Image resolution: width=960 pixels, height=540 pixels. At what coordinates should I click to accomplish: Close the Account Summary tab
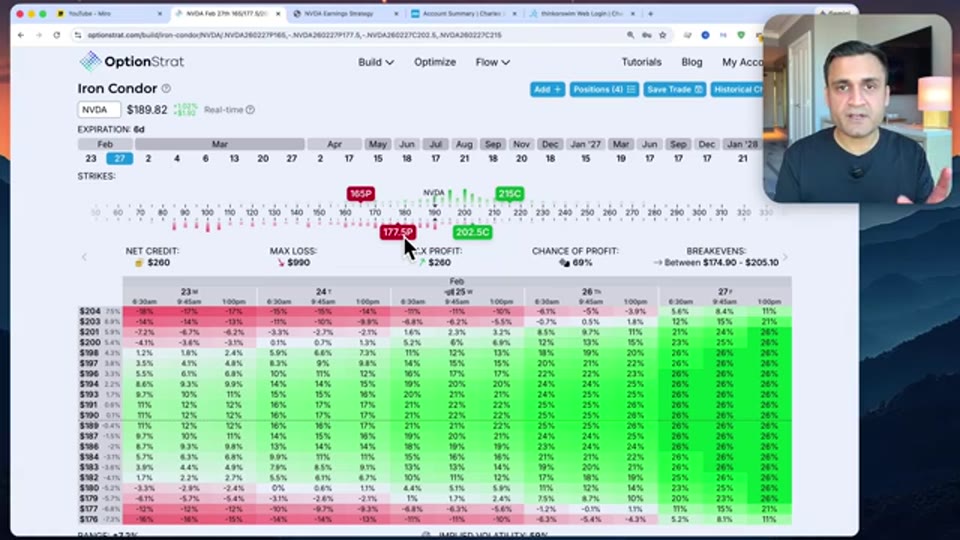[x=514, y=13]
